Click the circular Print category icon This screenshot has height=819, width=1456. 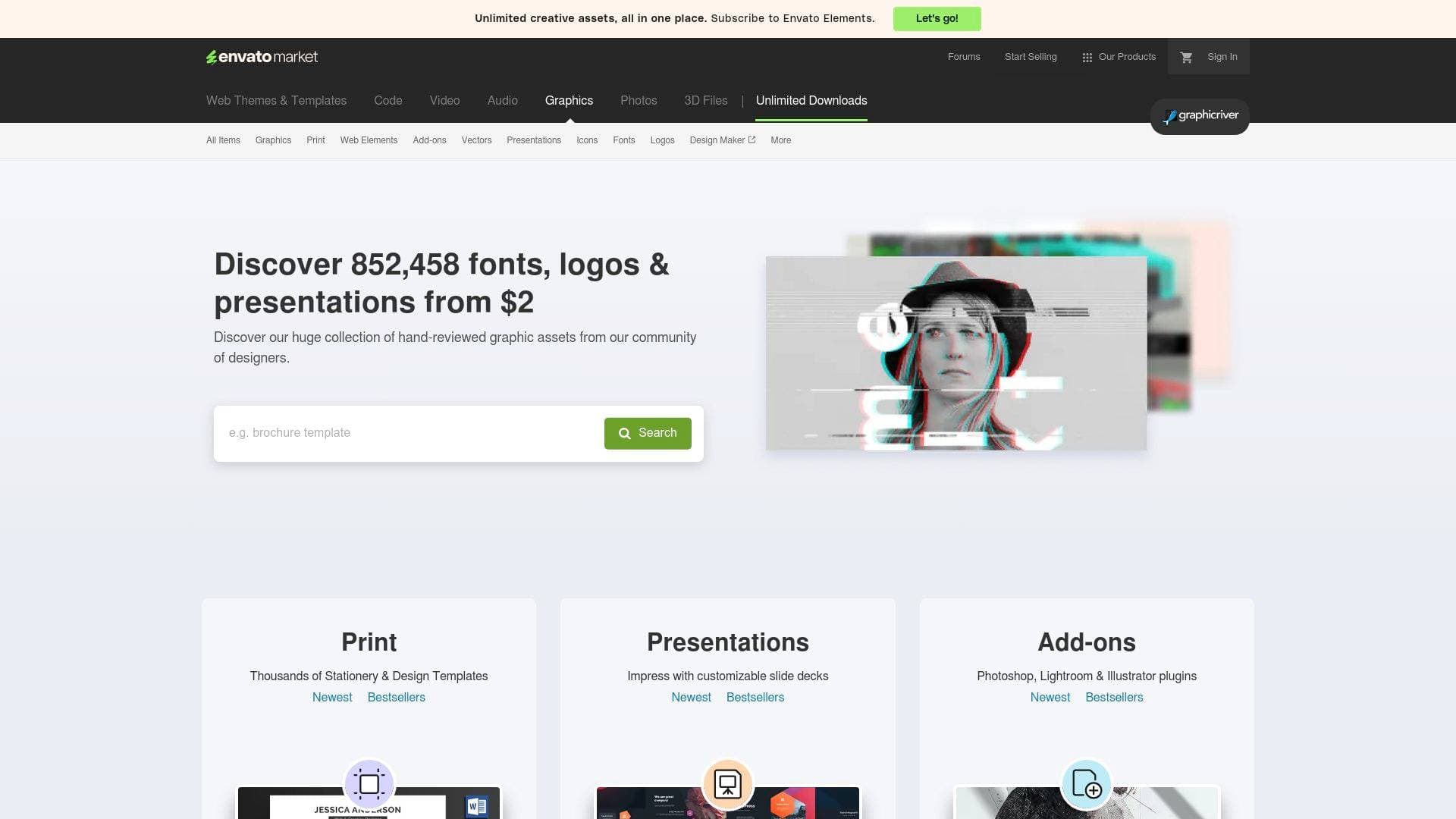point(369,784)
